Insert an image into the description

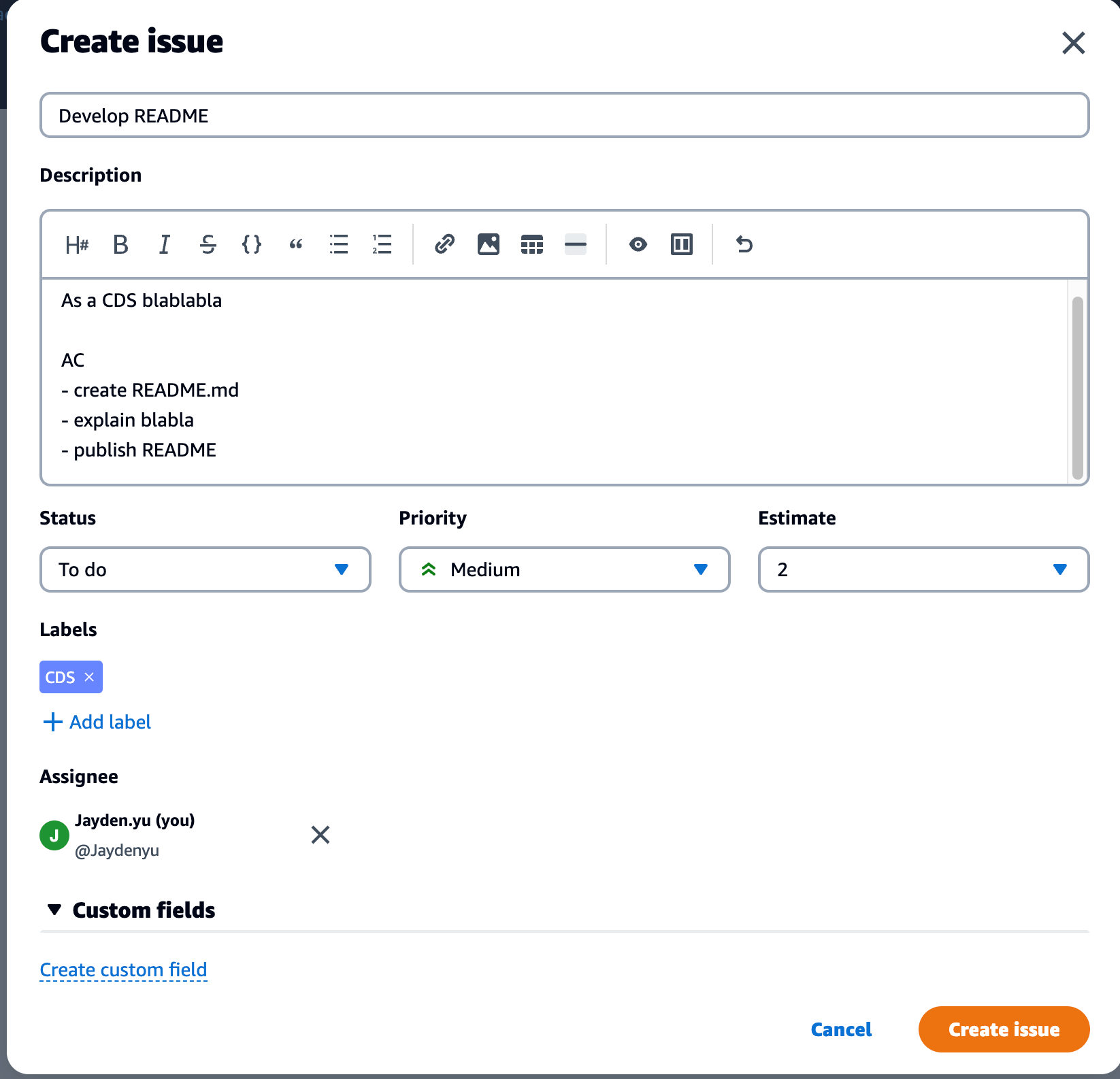(489, 244)
